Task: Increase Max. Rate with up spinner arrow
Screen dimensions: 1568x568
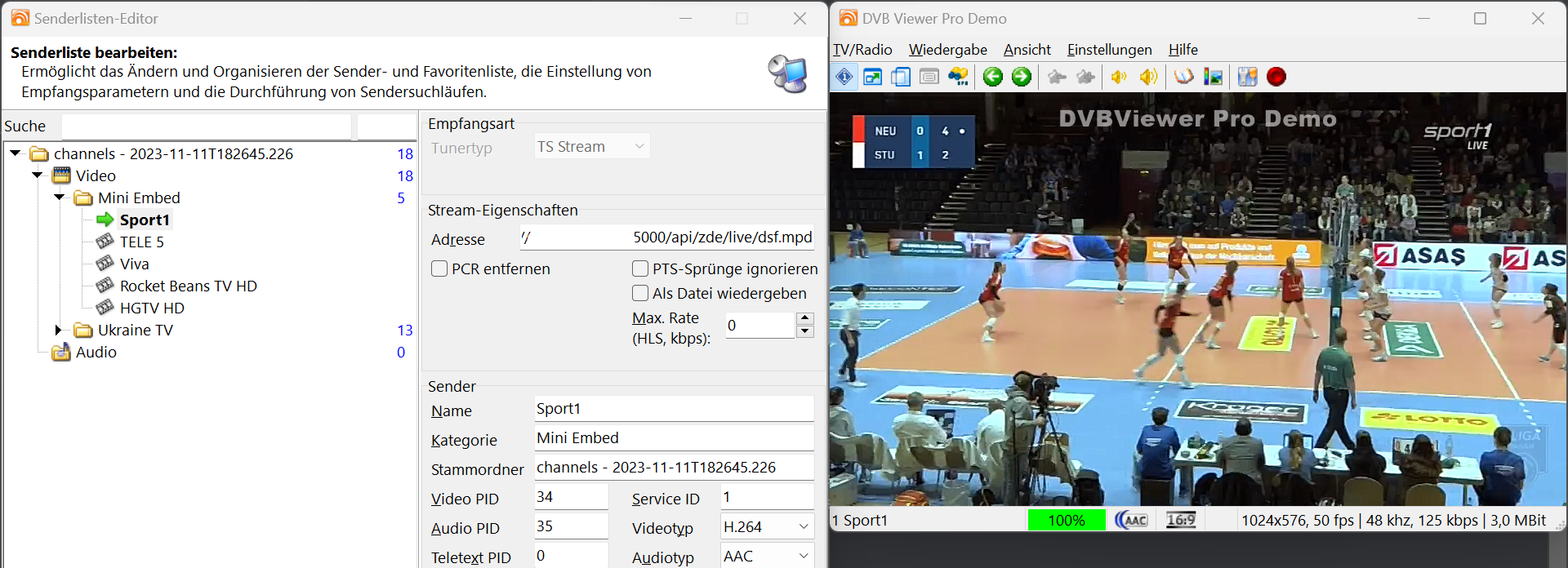Action: [x=805, y=318]
